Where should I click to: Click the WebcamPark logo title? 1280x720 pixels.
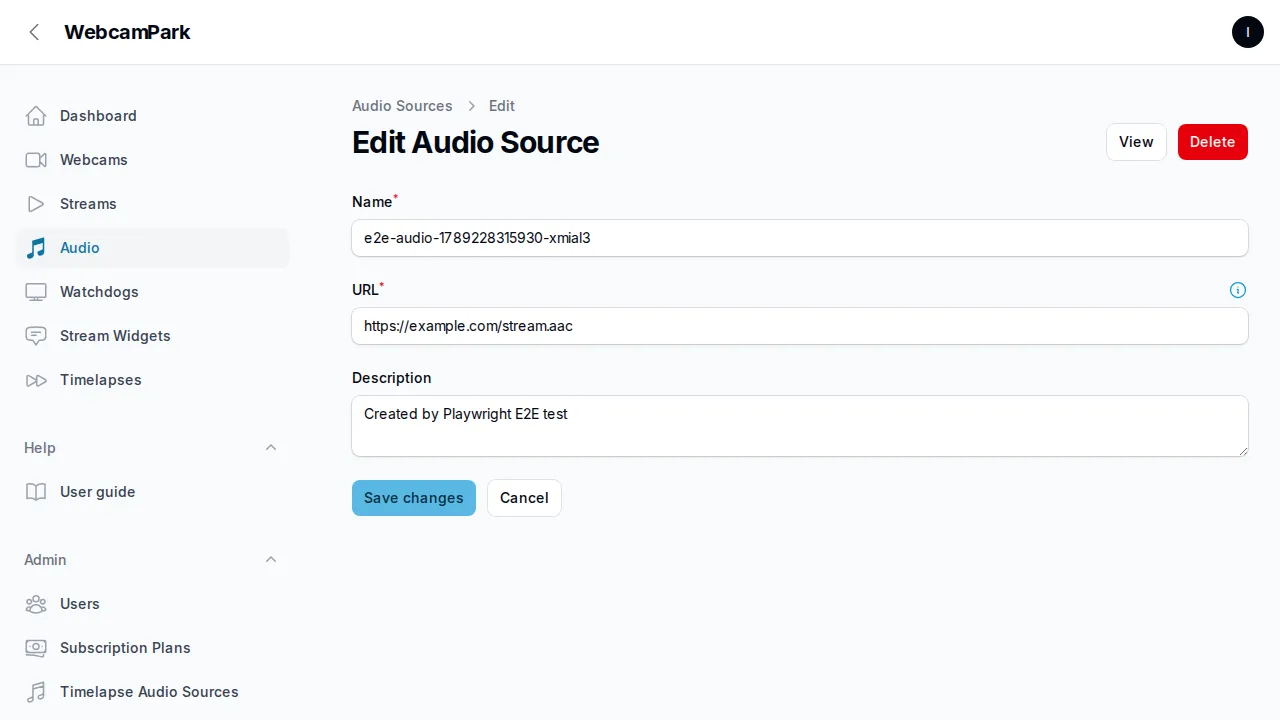(127, 32)
